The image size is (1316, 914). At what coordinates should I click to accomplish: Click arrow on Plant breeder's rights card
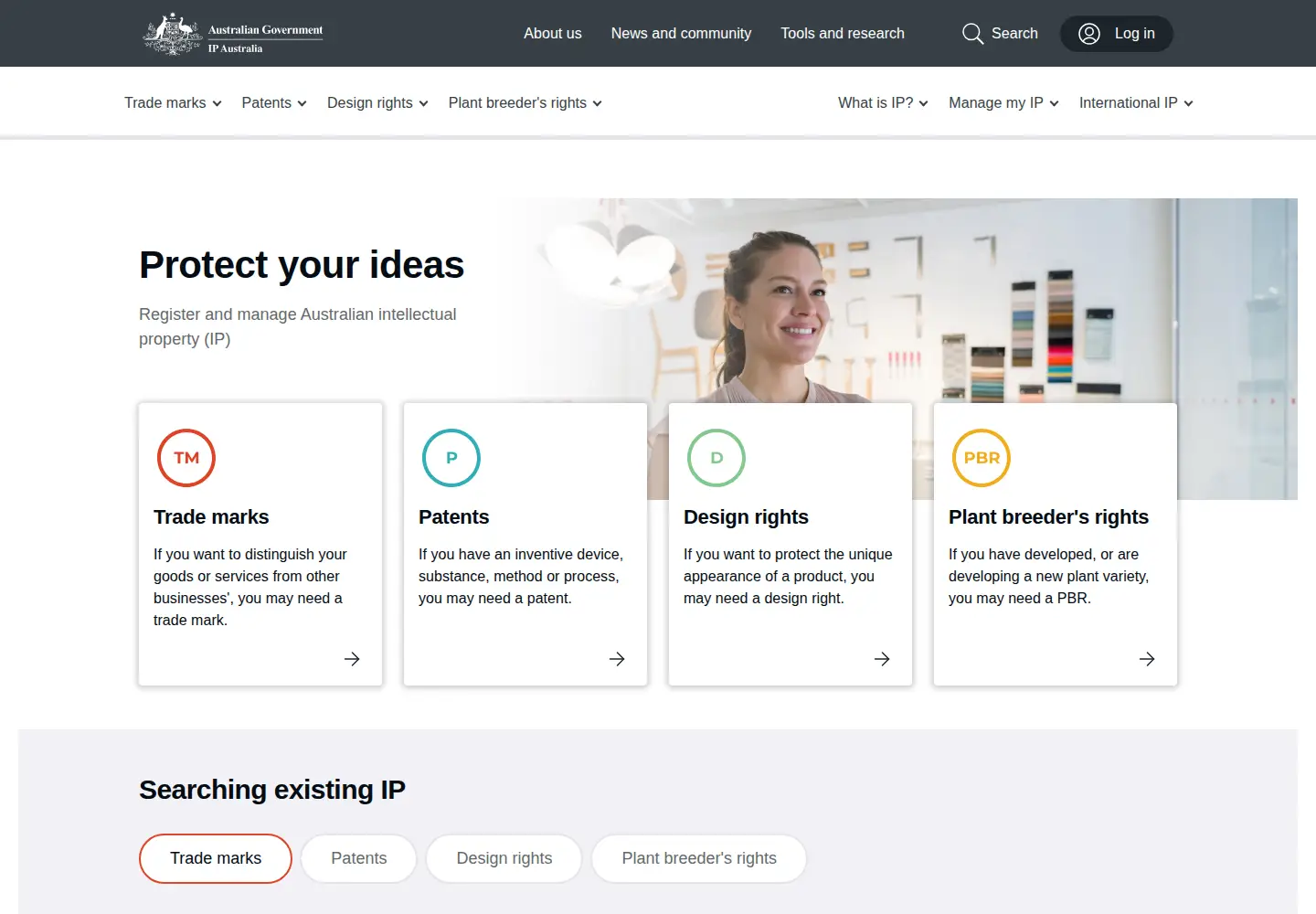1147,659
